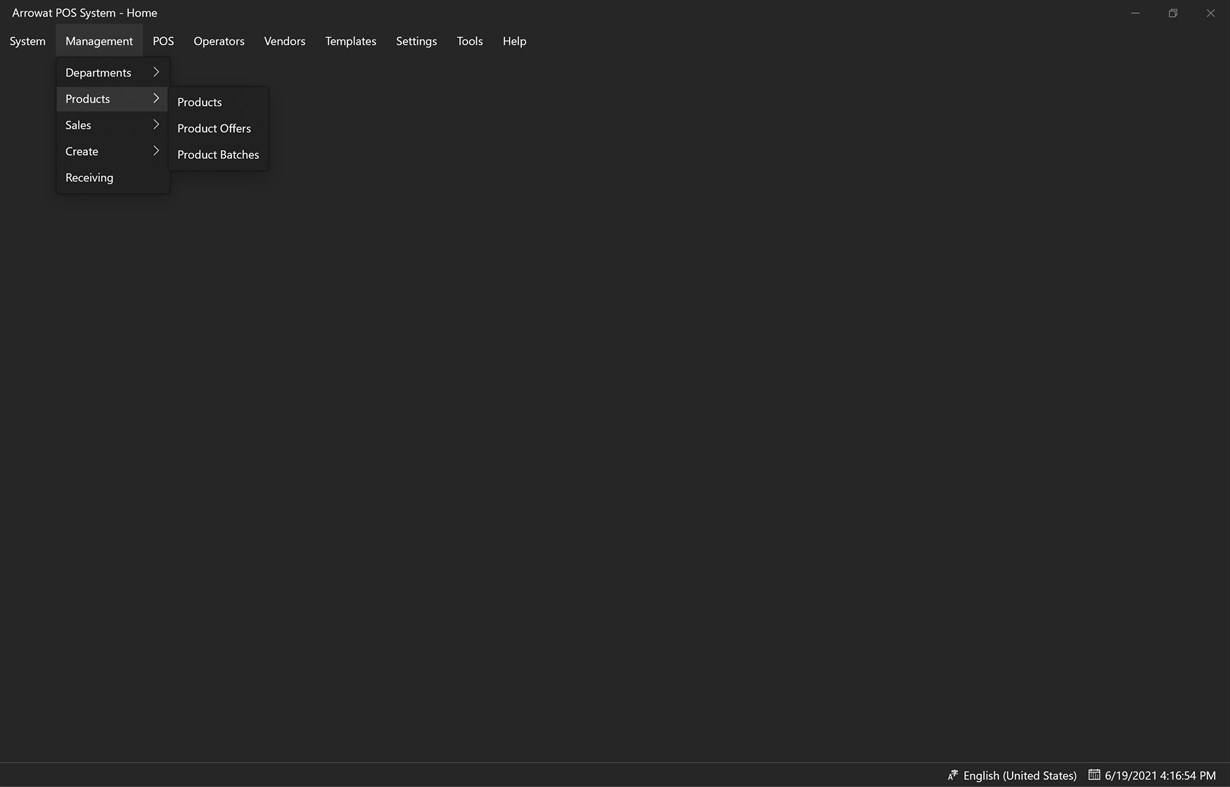Open the Receiving management option
The height and width of the screenshot is (787, 1230).
89,178
